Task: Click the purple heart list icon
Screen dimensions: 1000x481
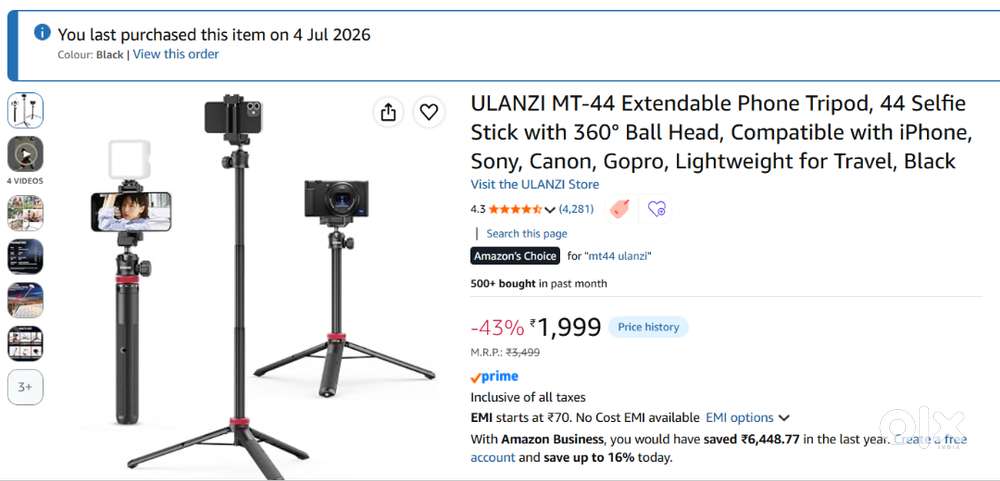Action: point(656,209)
